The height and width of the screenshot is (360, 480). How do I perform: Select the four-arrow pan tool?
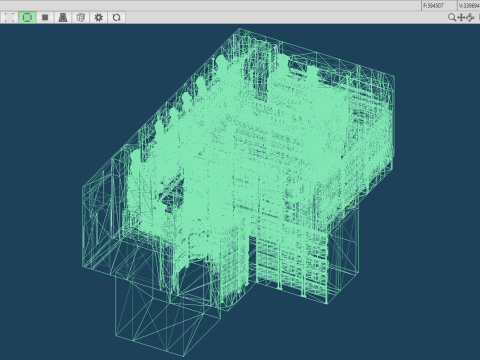coord(461,17)
